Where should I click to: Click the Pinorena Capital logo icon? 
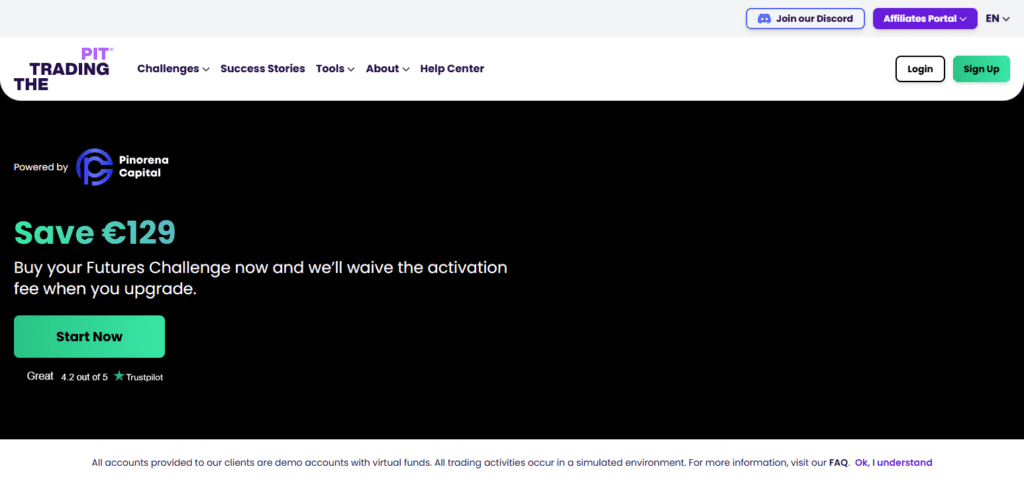point(96,167)
